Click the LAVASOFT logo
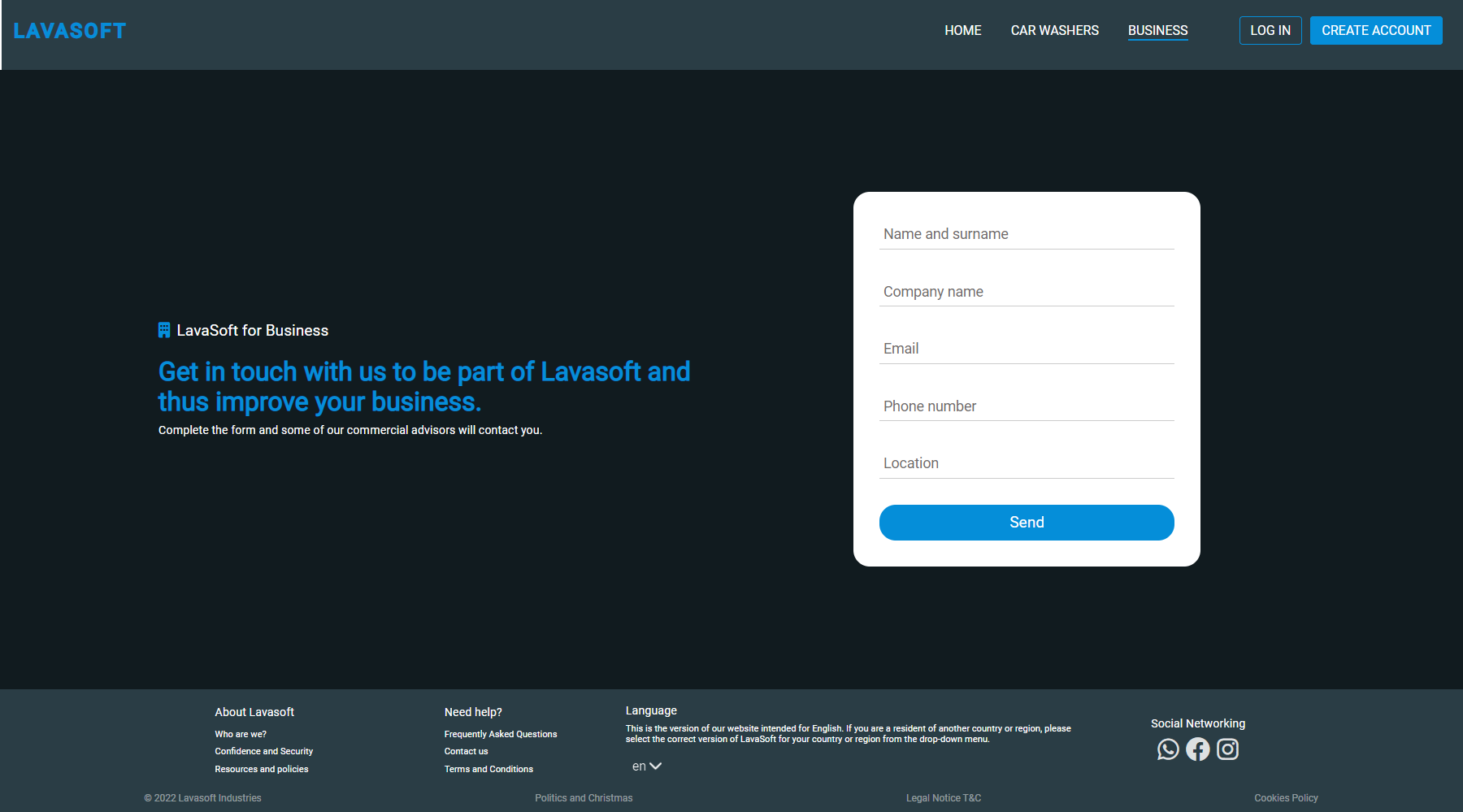 [70, 30]
